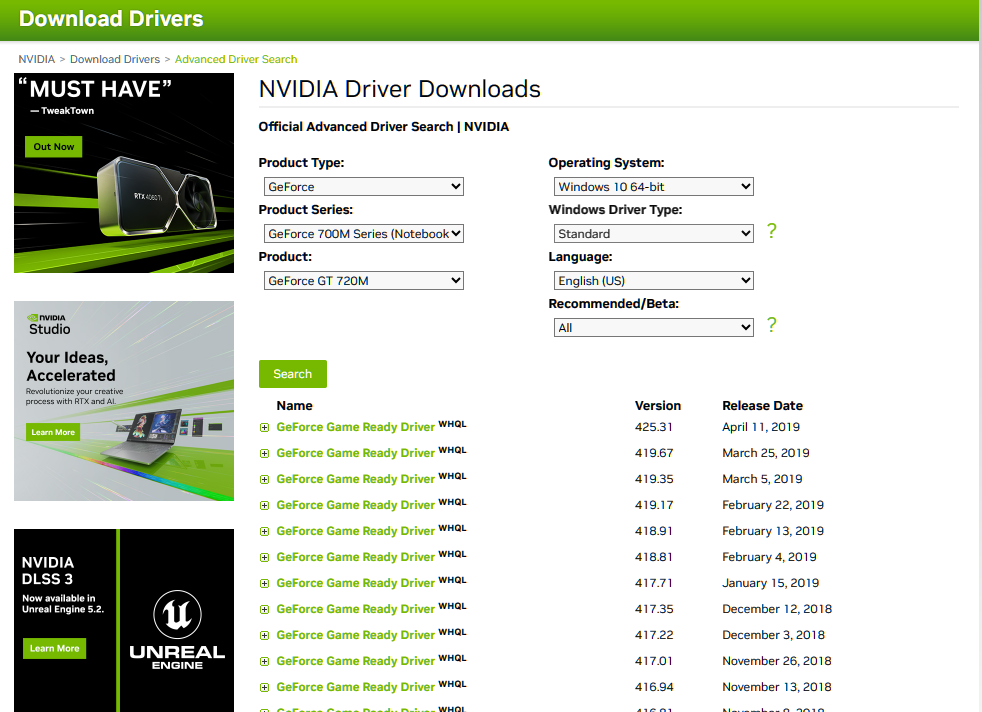
Task: Click the Advanced Driver Search breadcrumb
Action: [236, 59]
